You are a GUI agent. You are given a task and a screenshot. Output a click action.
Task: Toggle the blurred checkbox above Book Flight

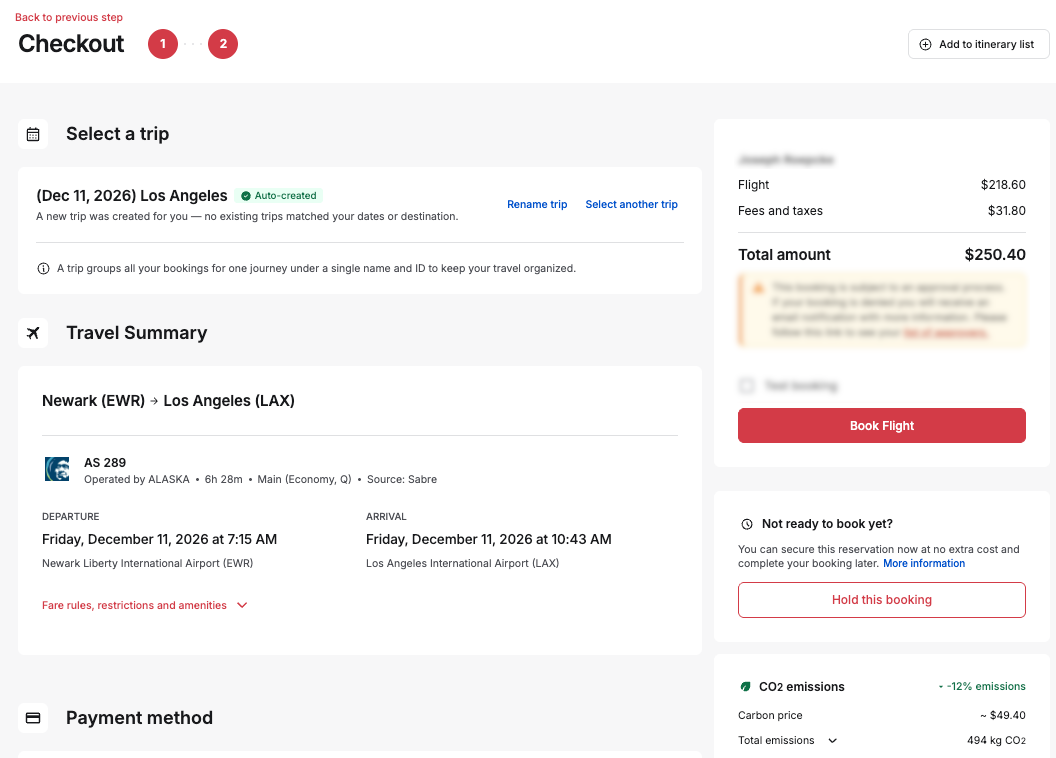click(x=746, y=386)
